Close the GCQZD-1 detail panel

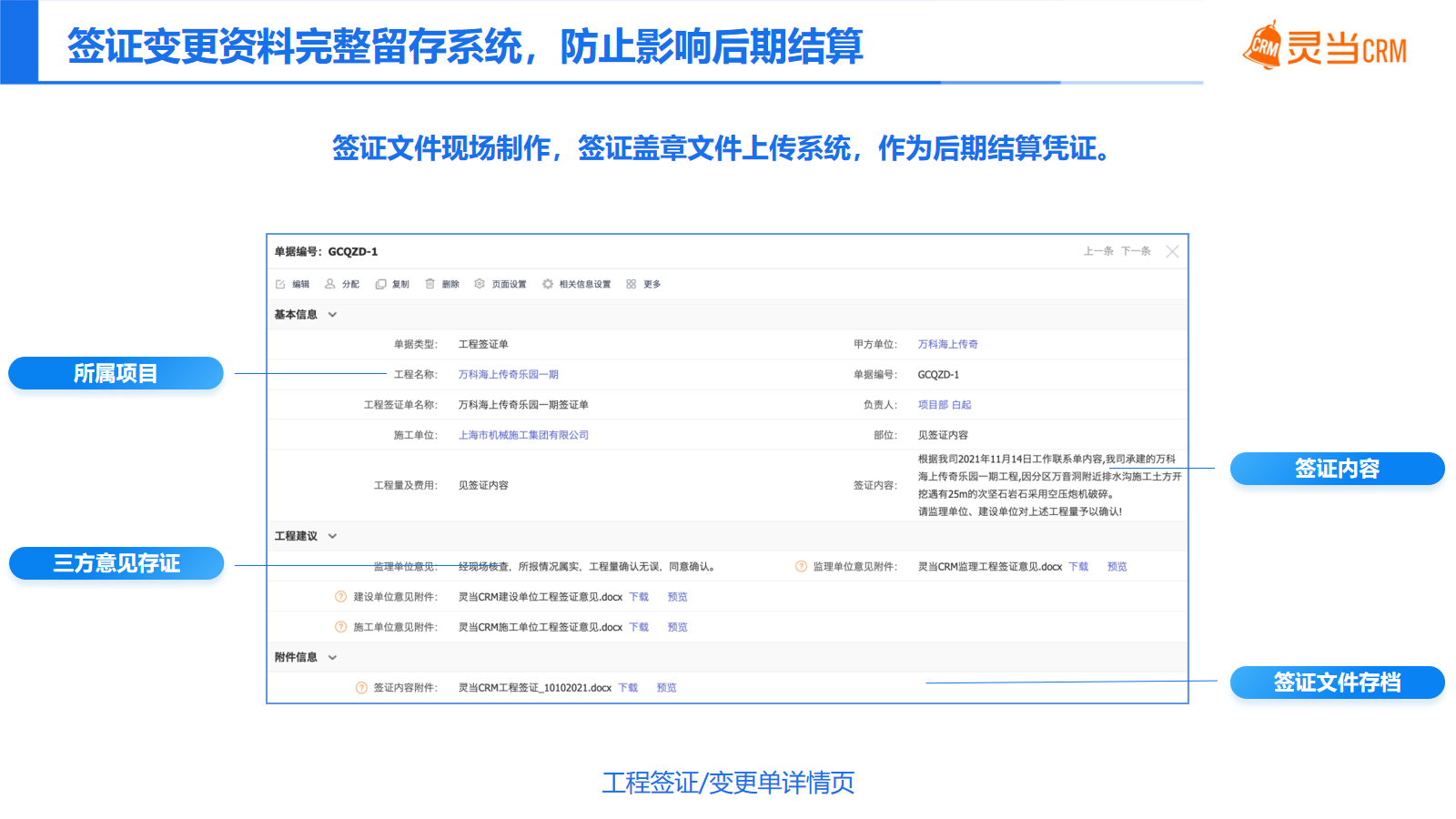[1172, 252]
